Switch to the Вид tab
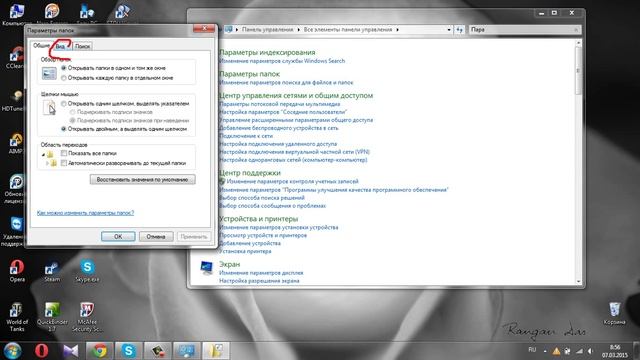The image size is (640, 360). coord(60,46)
